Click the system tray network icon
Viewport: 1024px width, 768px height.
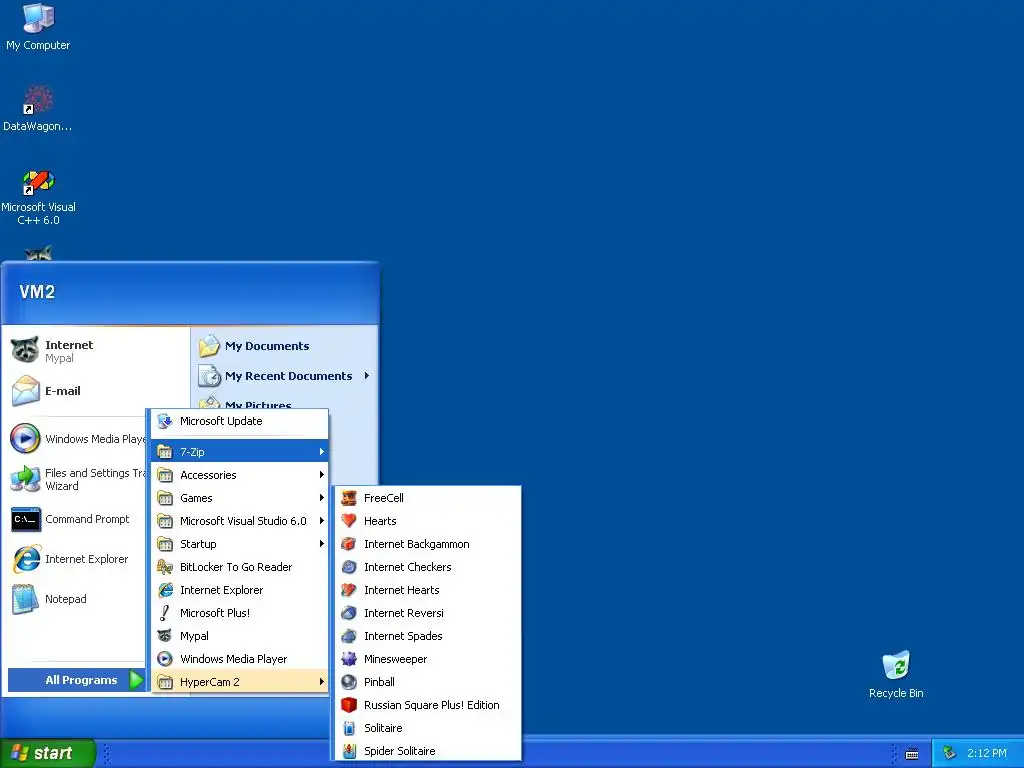coord(950,753)
